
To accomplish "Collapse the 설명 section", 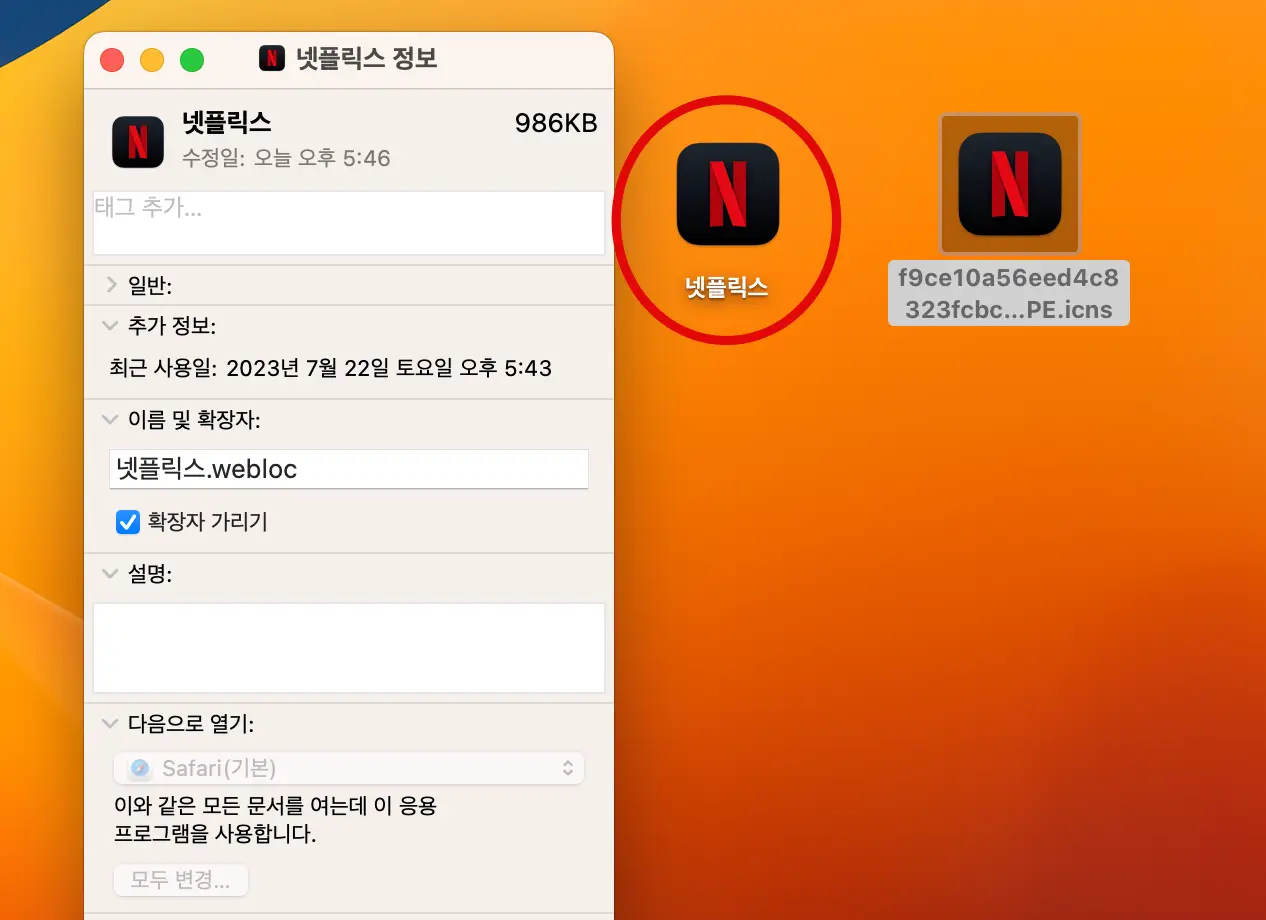I will coord(110,574).
